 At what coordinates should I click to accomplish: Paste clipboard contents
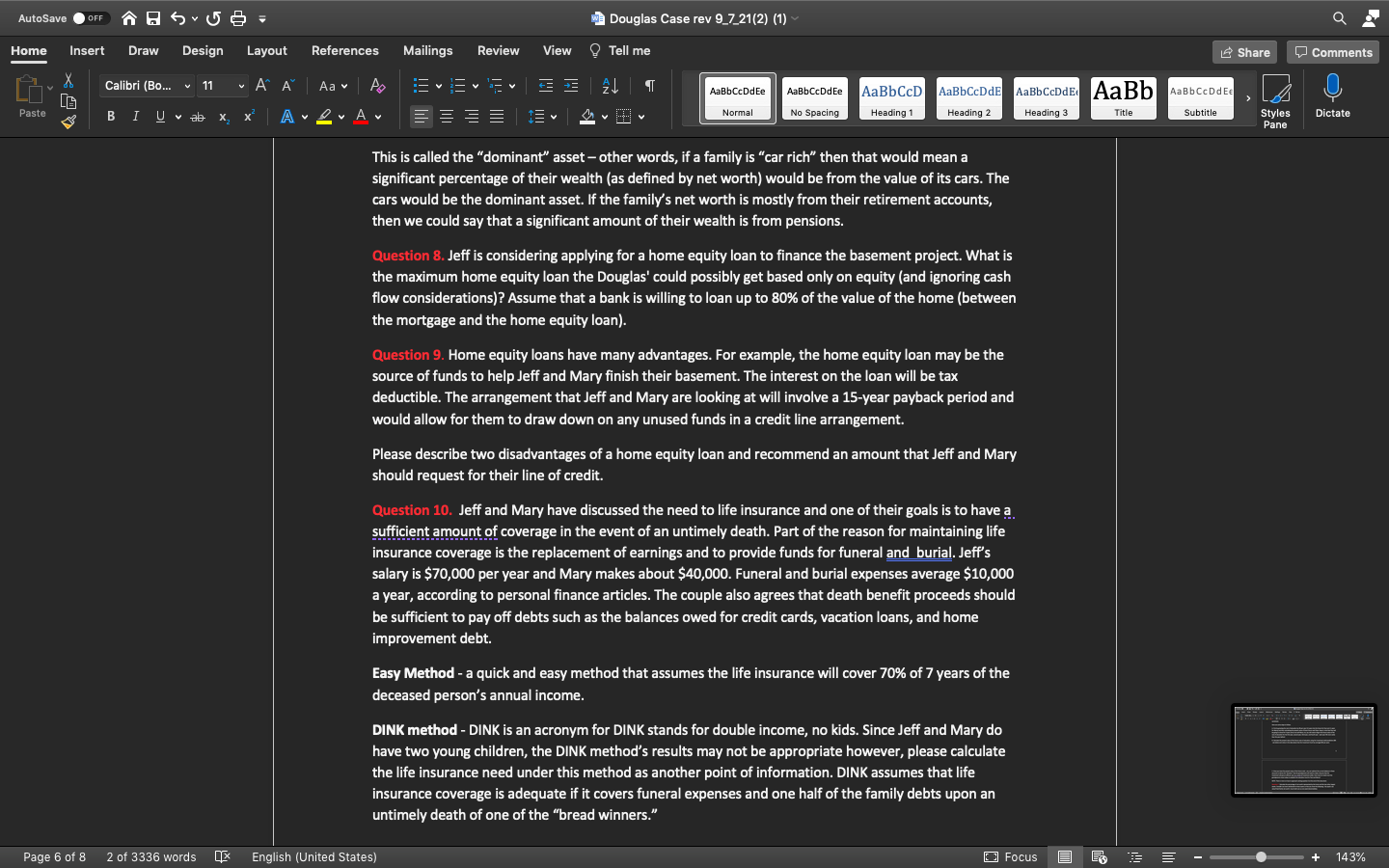coord(32,96)
